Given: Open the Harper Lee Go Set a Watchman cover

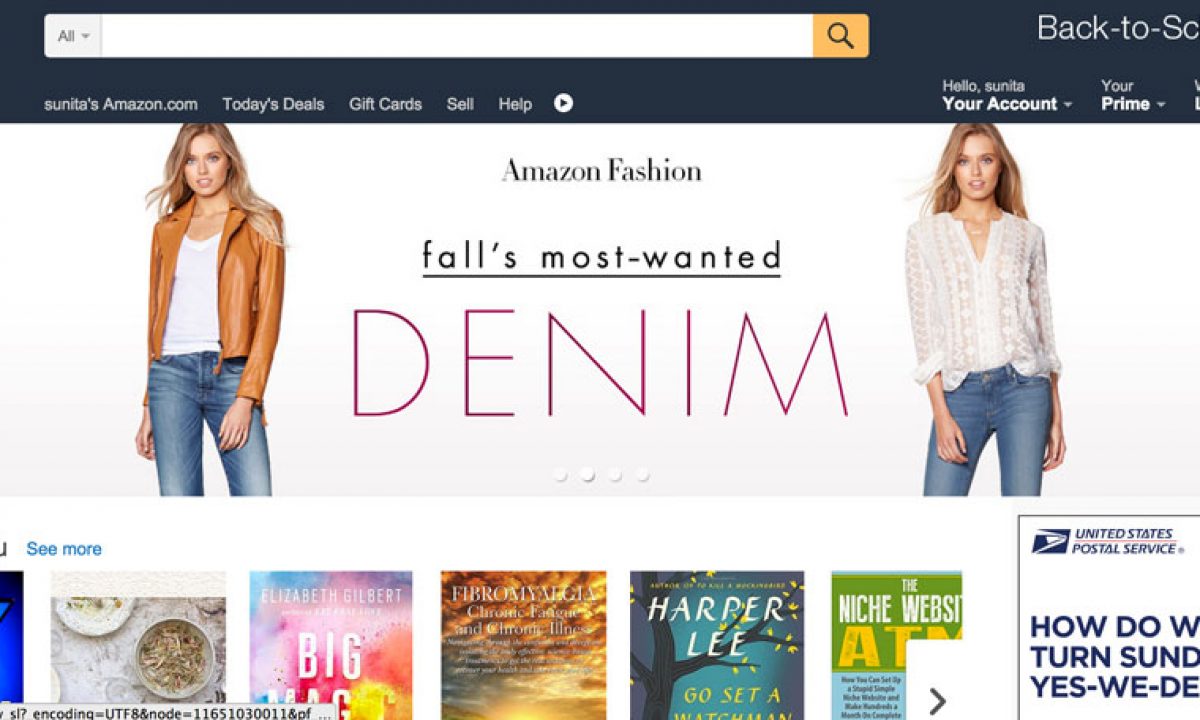Looking at the screenshot, I should tap(717, 645).
